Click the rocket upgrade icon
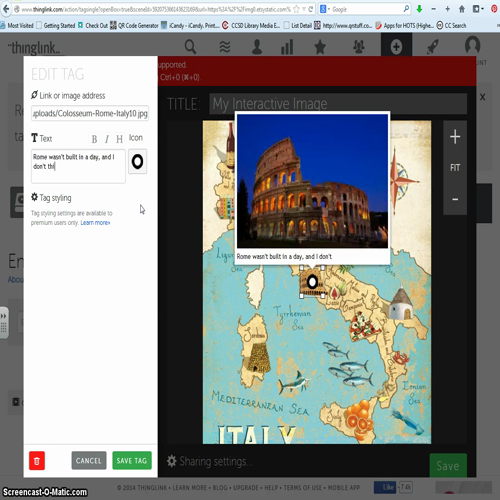Viewport: 500px width, 500px height. tap(432, 47)
